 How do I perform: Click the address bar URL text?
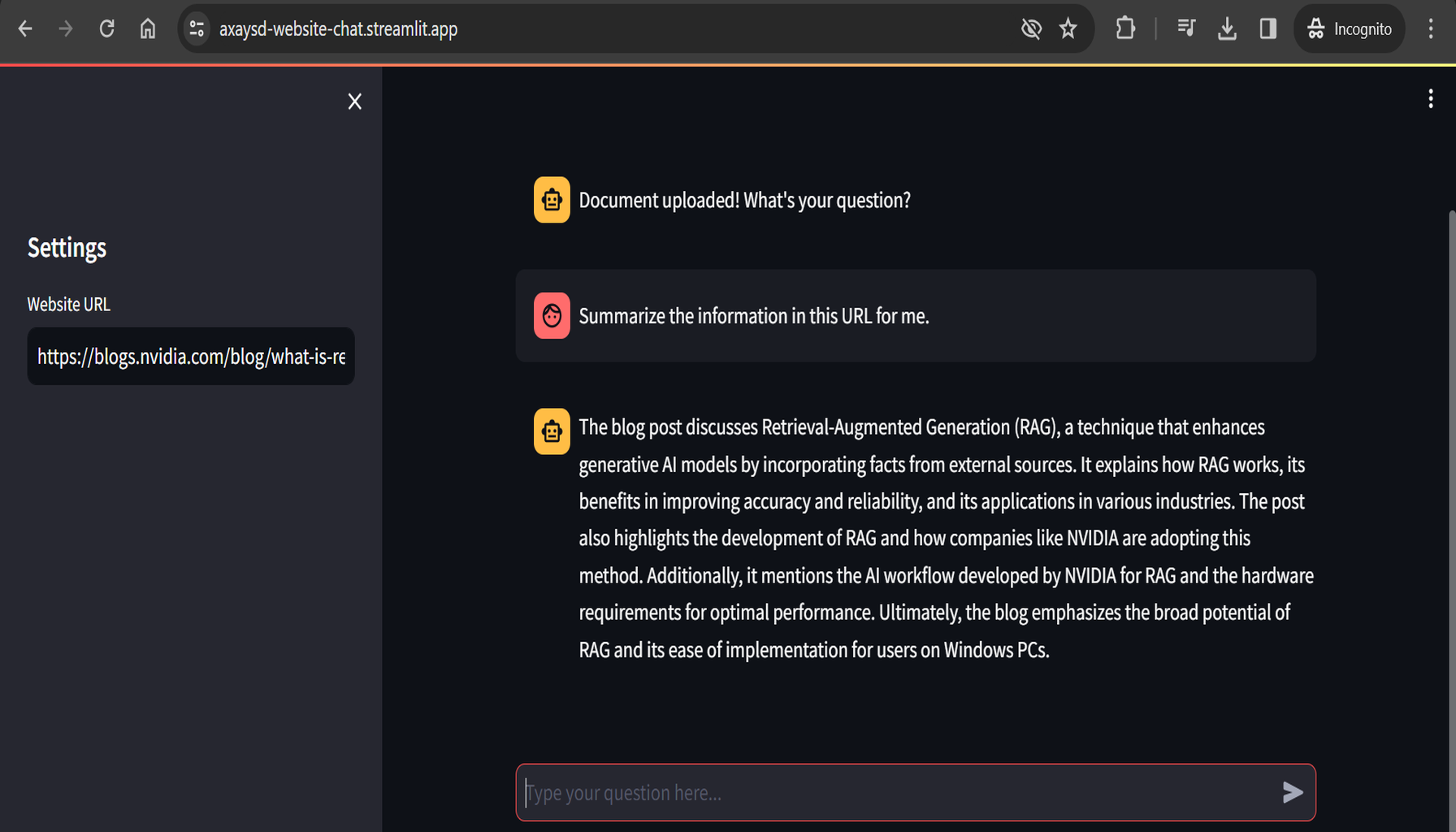pyautogui.click(x=338, y=29)
